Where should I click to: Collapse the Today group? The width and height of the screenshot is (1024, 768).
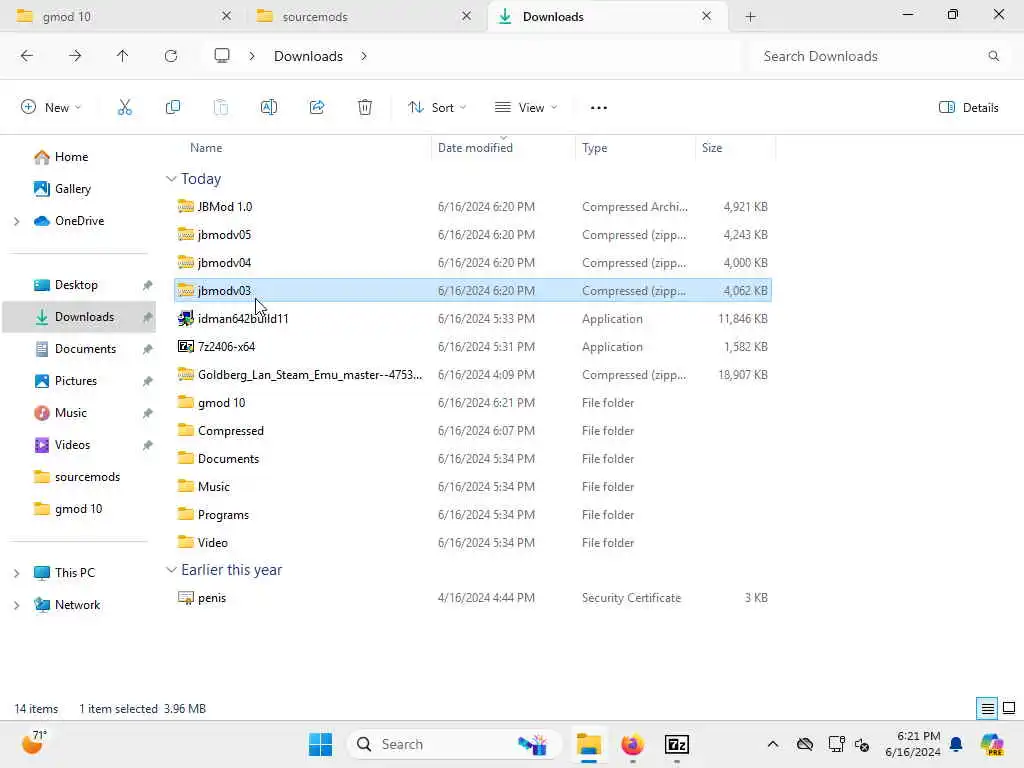171,179
